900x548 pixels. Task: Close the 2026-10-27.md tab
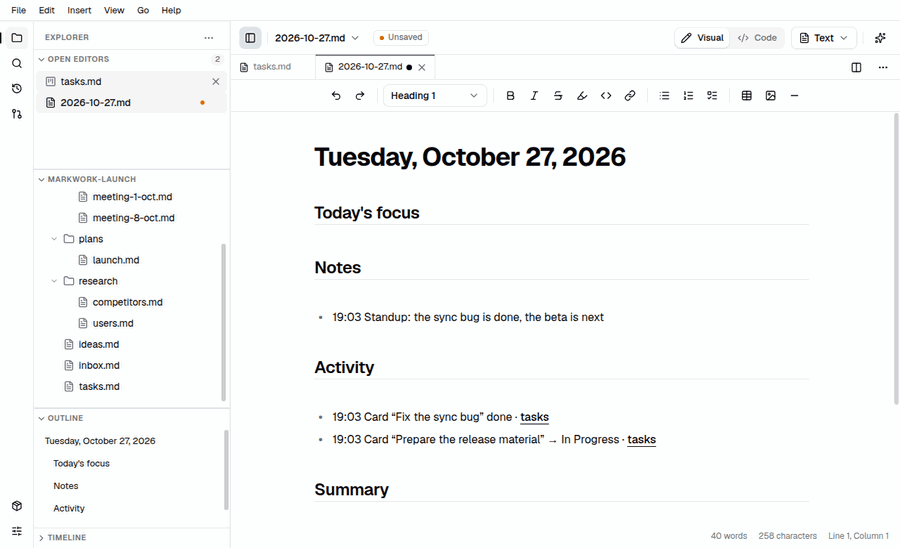[422, 67]
